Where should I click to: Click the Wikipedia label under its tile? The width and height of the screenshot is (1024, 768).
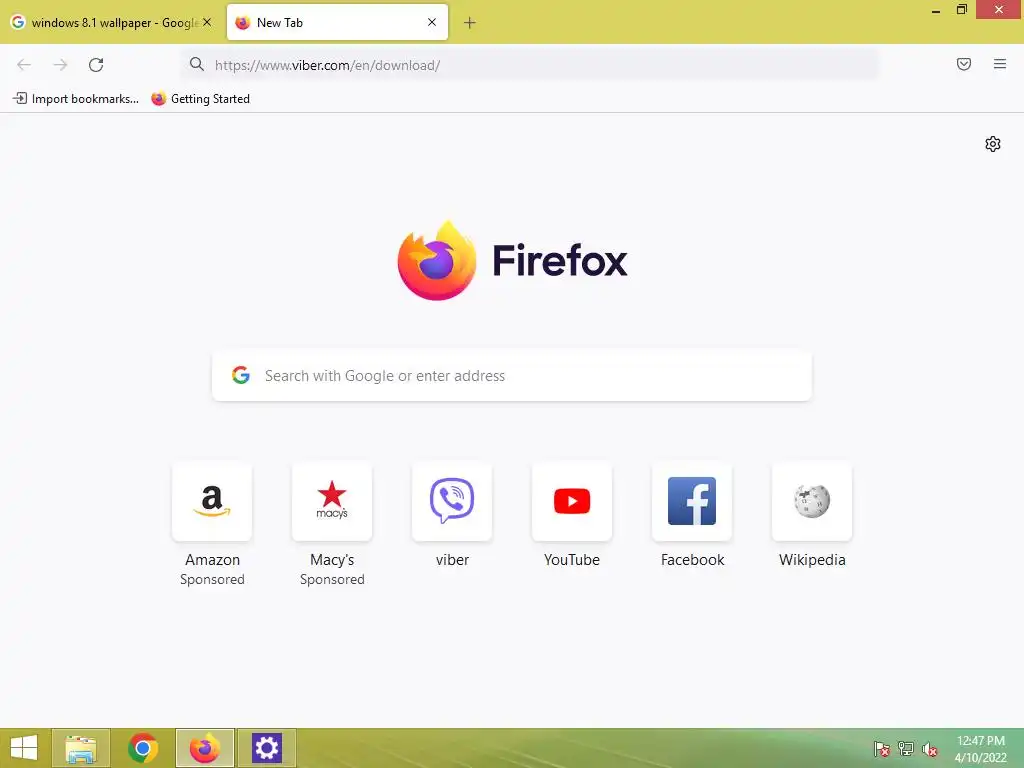click(x=812, y=560)
